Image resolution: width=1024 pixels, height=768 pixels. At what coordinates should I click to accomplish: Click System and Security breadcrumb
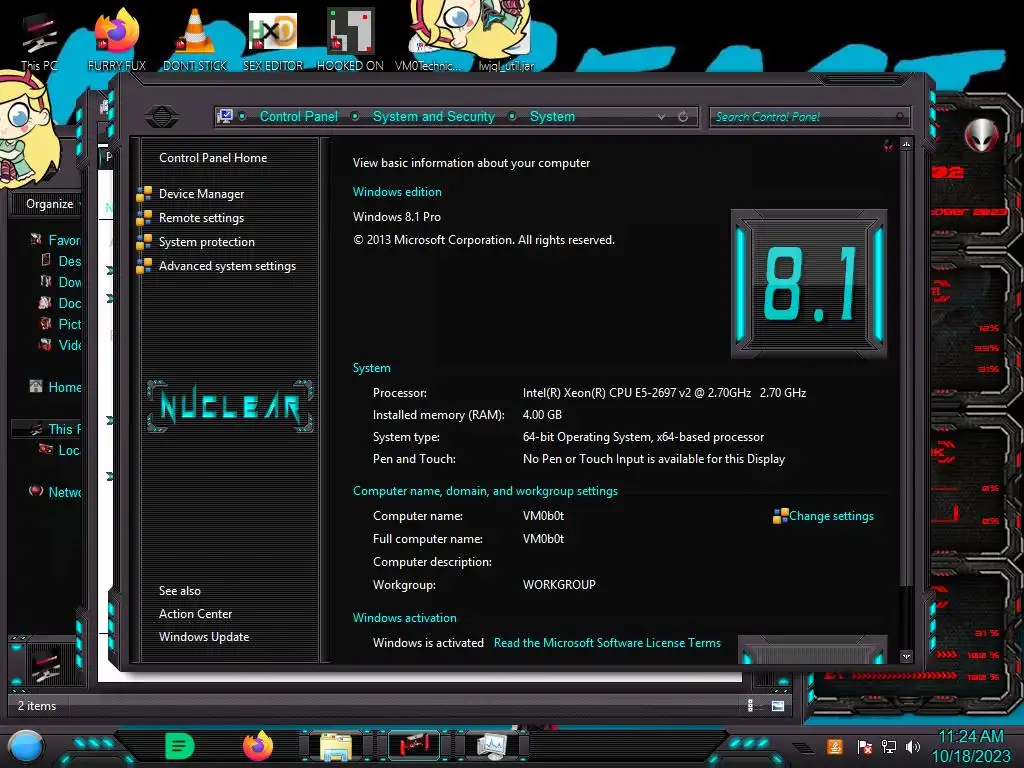(x=434, y=116)
